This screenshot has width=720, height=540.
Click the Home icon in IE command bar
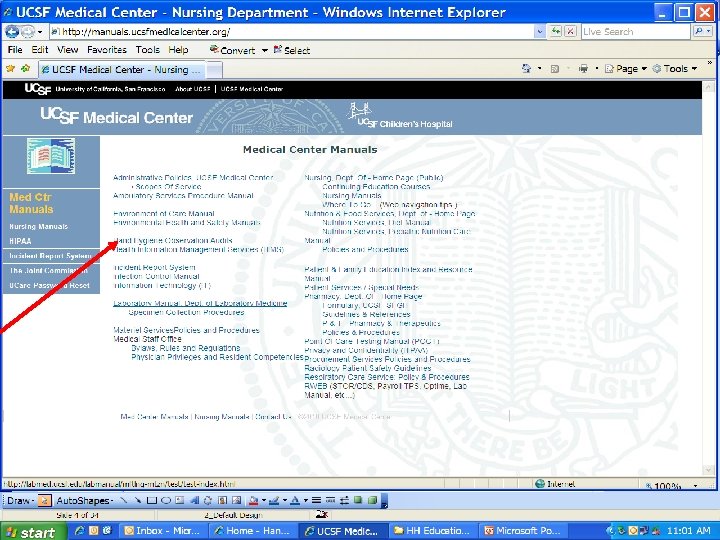pyautogui.click(x=526, y=68)
